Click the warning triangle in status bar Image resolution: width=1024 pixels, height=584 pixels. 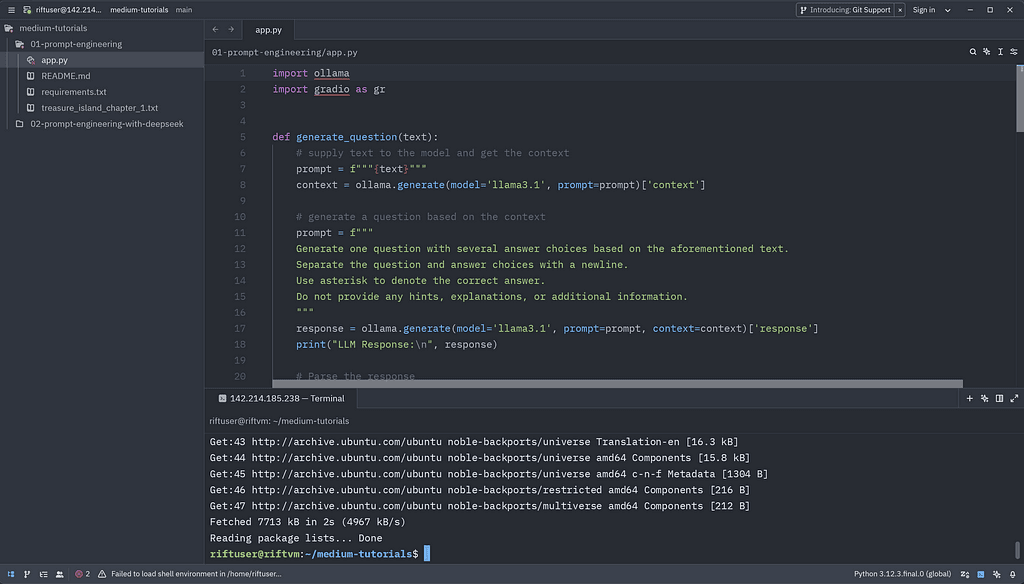pos(102,574)
